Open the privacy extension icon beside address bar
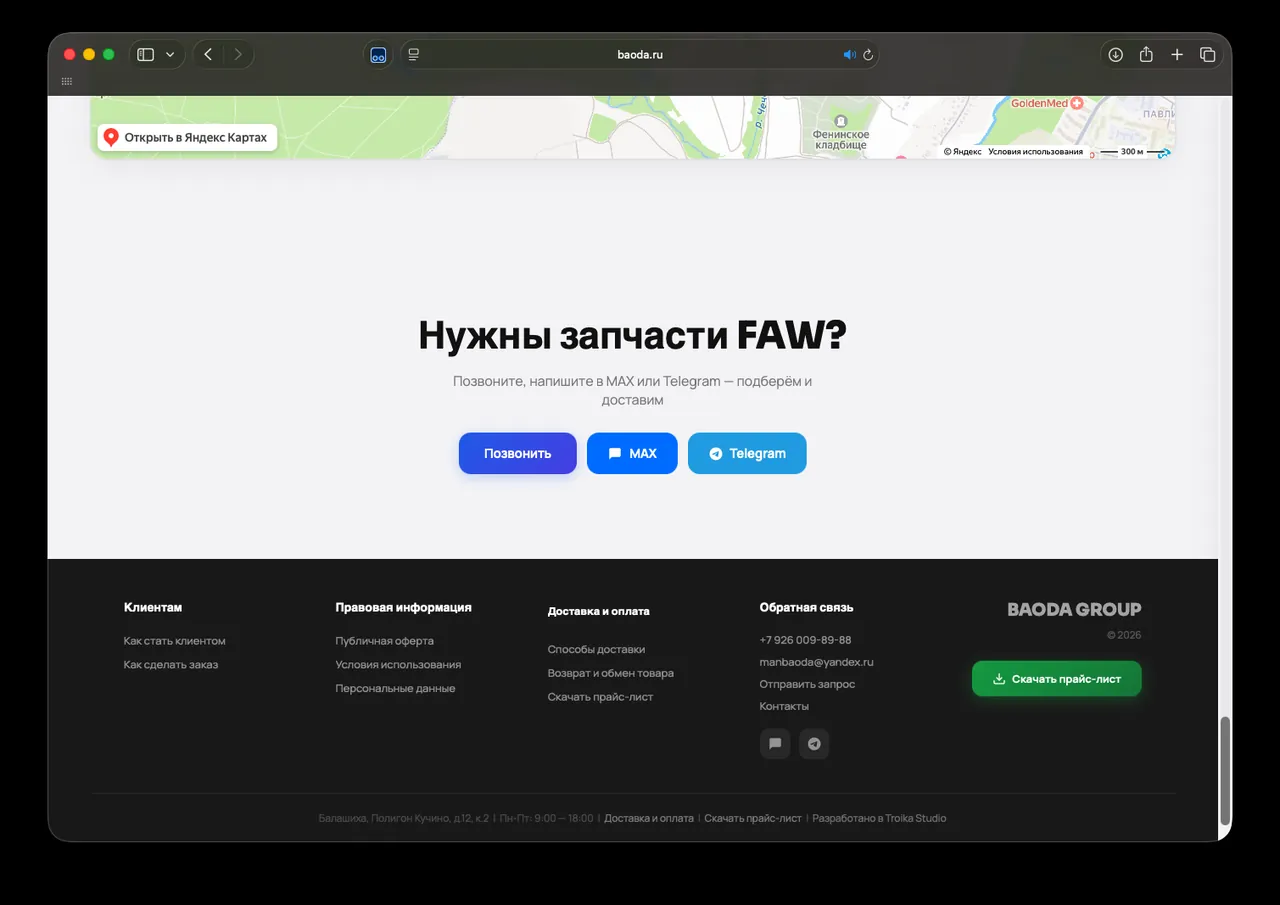This screenshot has height=905, width=1280. [378, 54]
